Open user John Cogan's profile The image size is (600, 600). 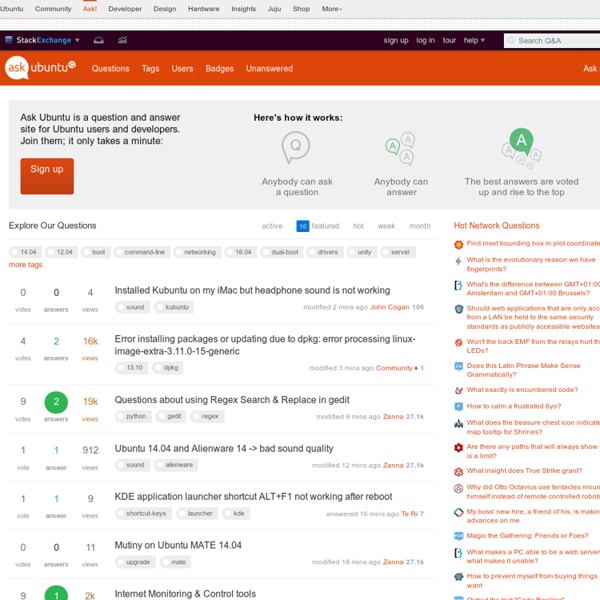(x=390, y=307)
